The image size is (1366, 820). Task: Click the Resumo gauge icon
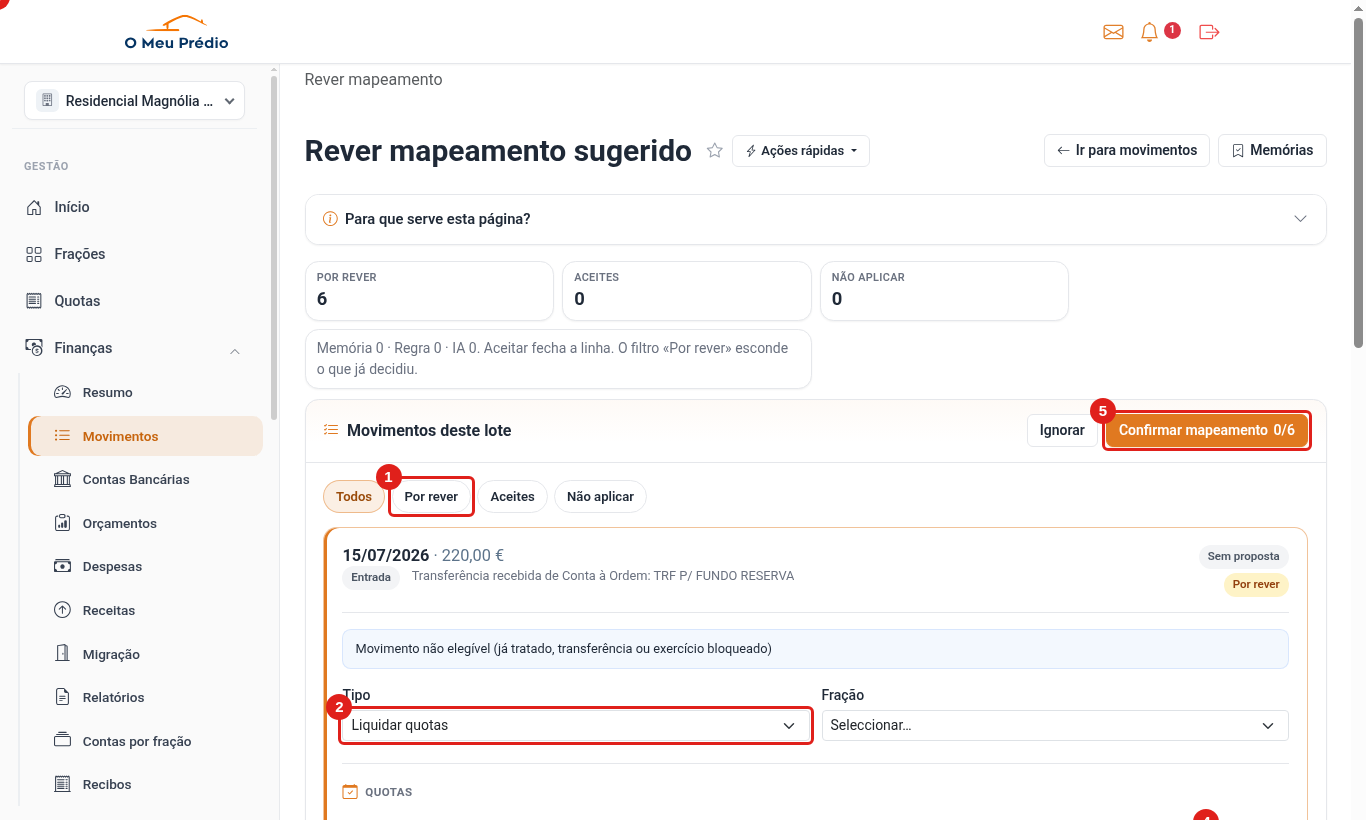tap(63, 393)
